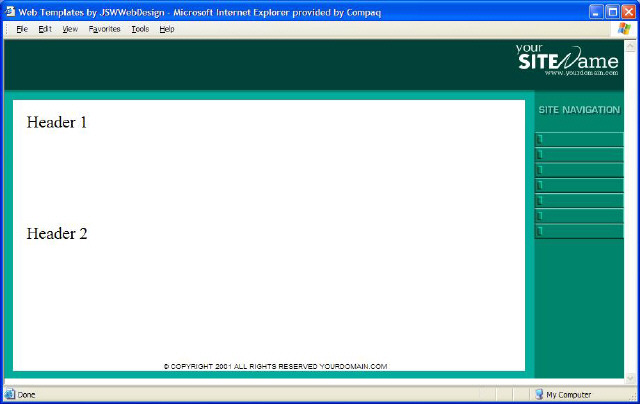Click the Done page icon in the status bar

point(10,395)
